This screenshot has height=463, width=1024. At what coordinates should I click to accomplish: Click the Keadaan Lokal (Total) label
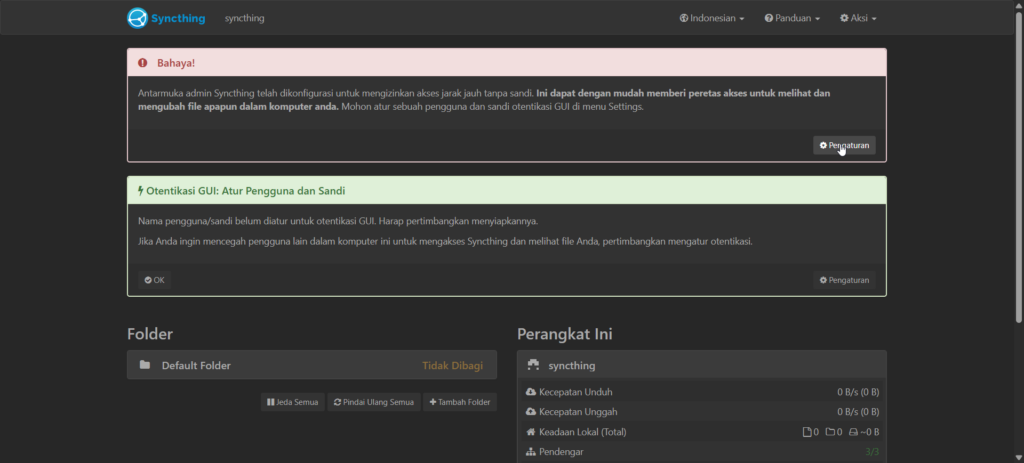tap(583, 432)
